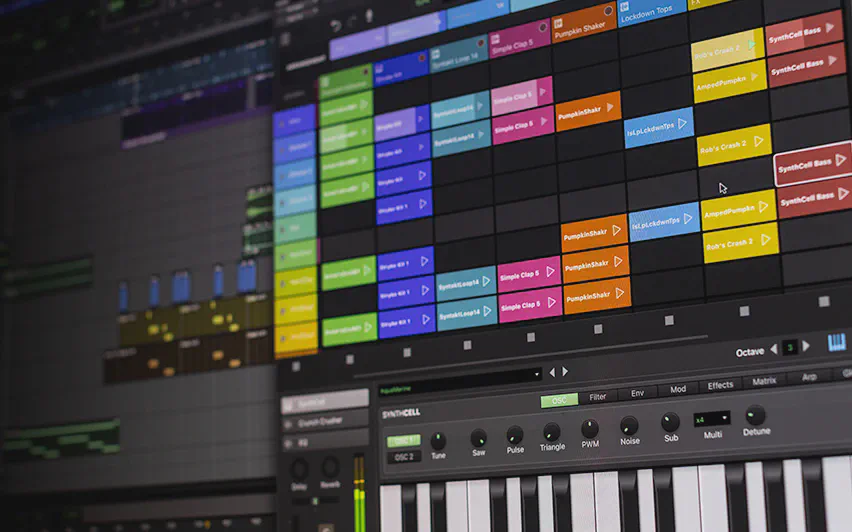Screen dimensions: 852x532
Task: Increase octave with the right arrow
Action: pos(807,346)
